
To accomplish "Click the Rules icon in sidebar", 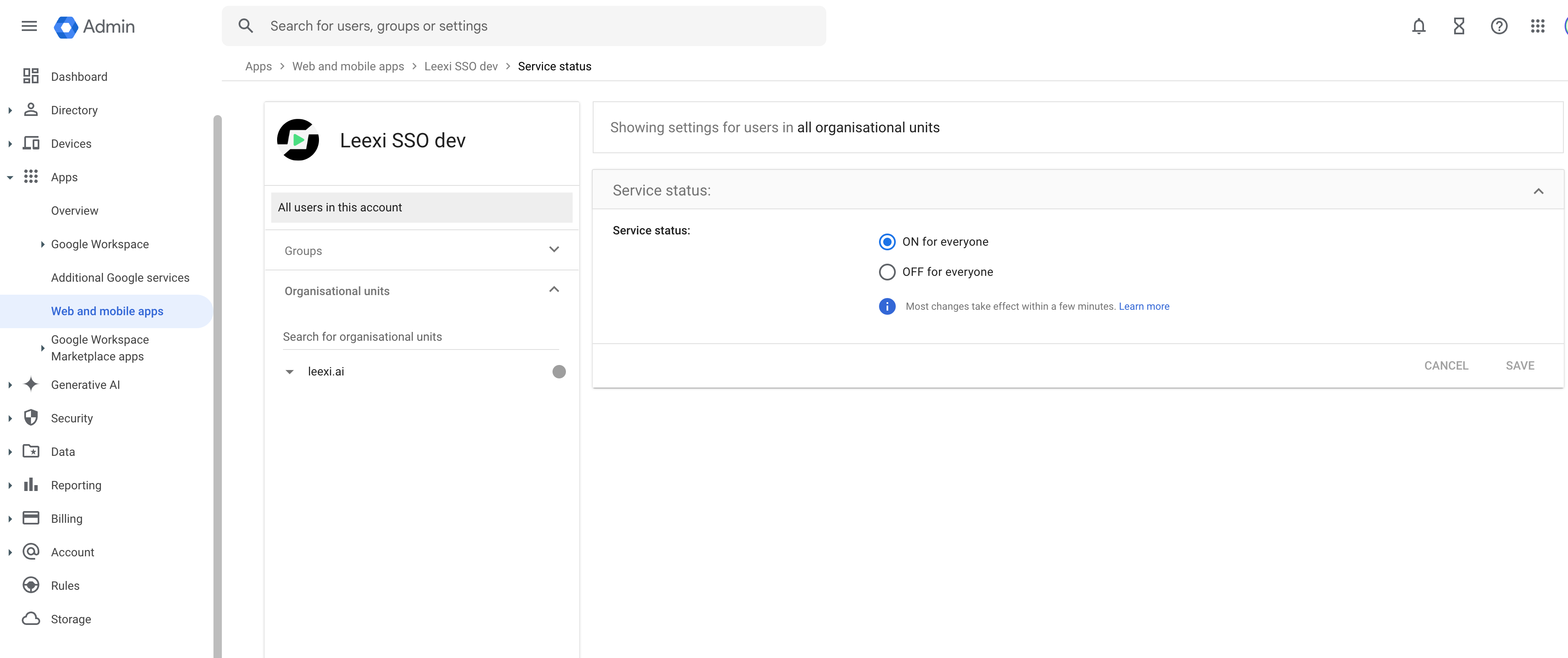I will tap(31, 585).
